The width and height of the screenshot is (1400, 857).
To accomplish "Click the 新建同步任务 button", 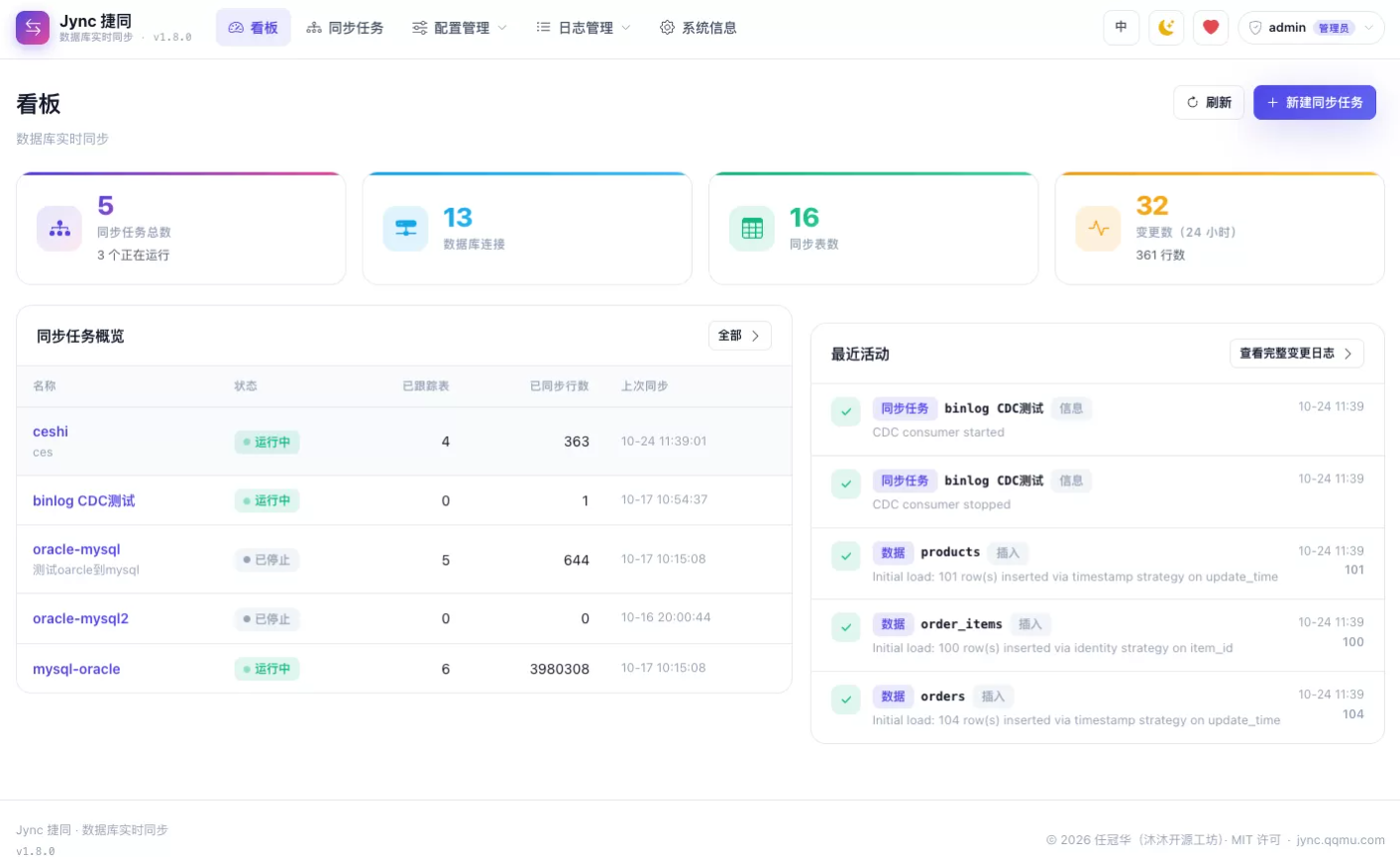I will [x=1315, y=102].
